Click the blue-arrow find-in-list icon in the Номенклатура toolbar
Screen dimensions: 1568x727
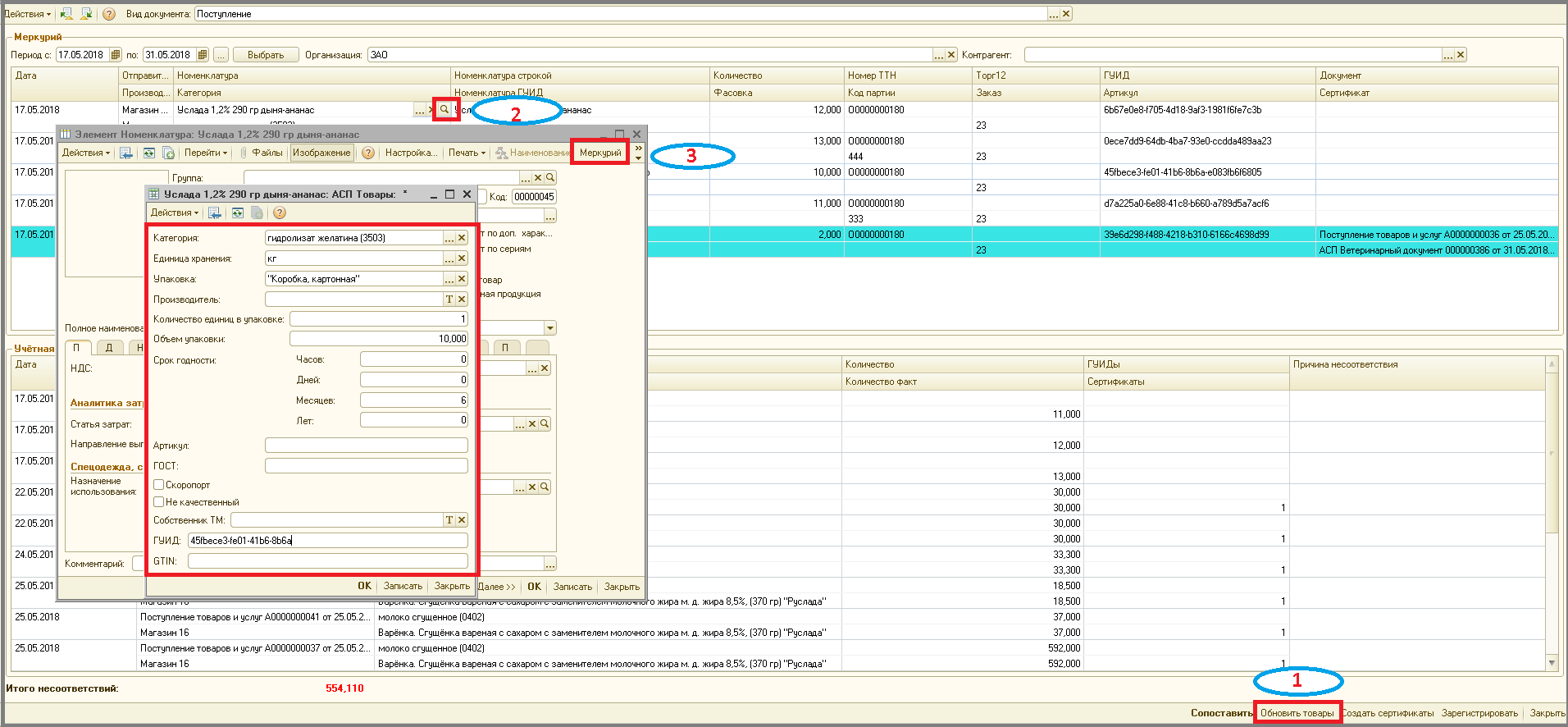(x=126, y=153)
